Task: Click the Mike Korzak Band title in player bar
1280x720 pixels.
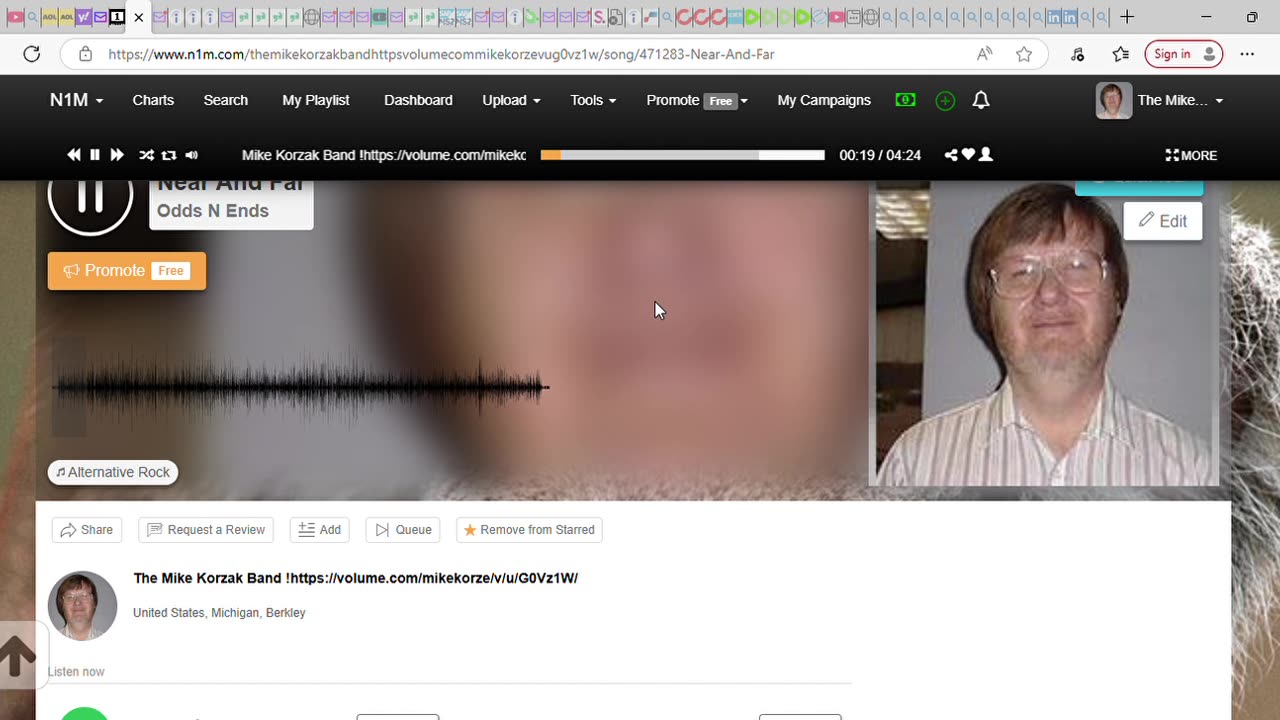Action: pos(384,155)
